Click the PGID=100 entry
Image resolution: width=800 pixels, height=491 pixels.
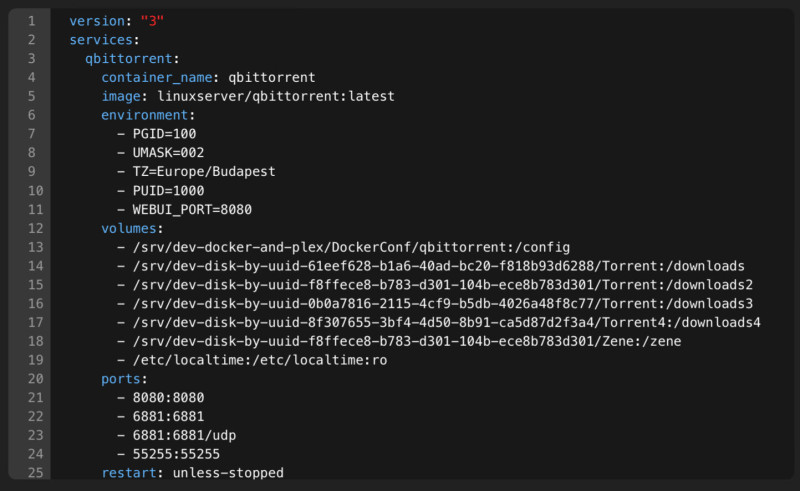click(x=164, y=134)
